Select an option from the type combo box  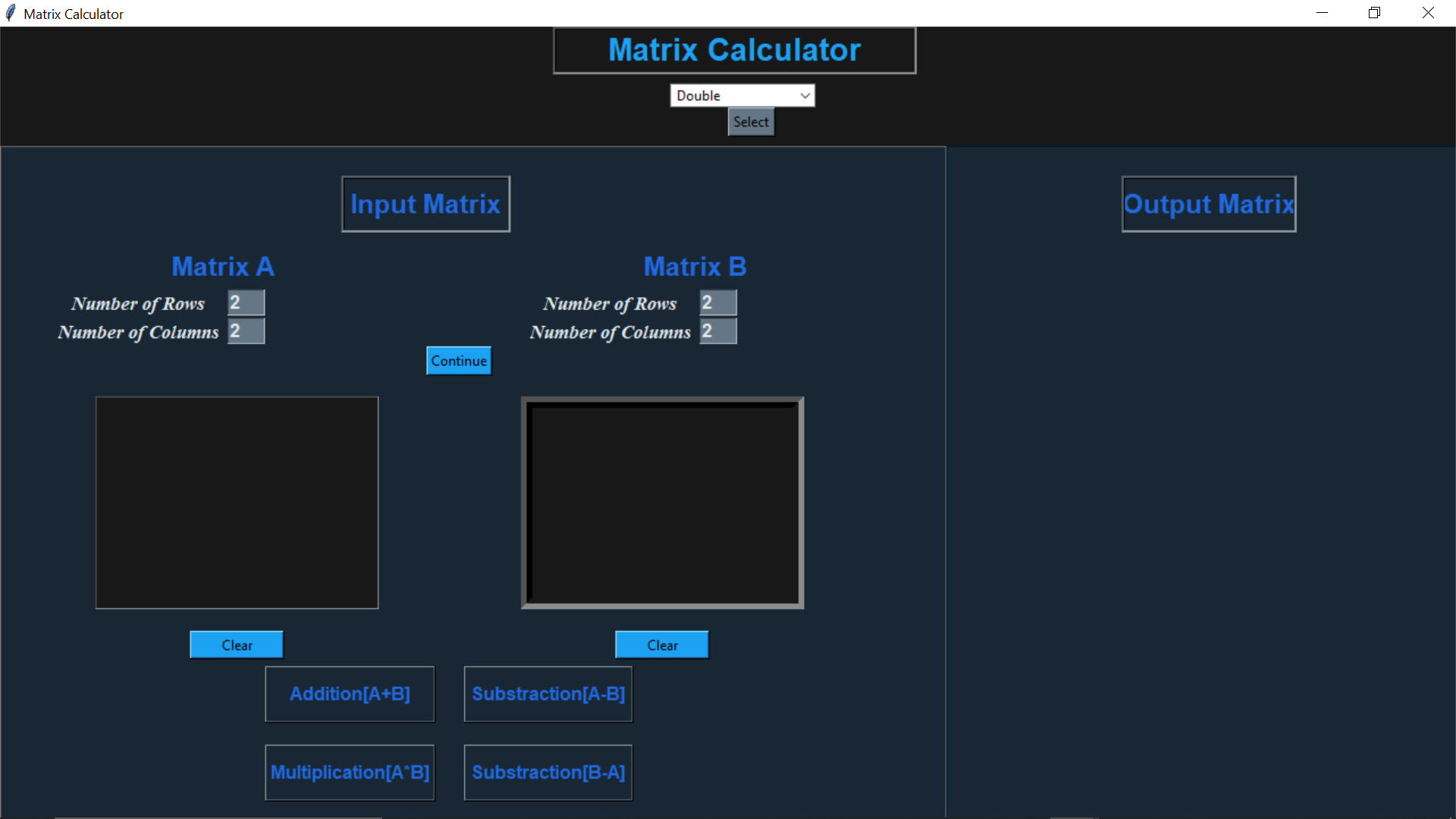point(750,121)
